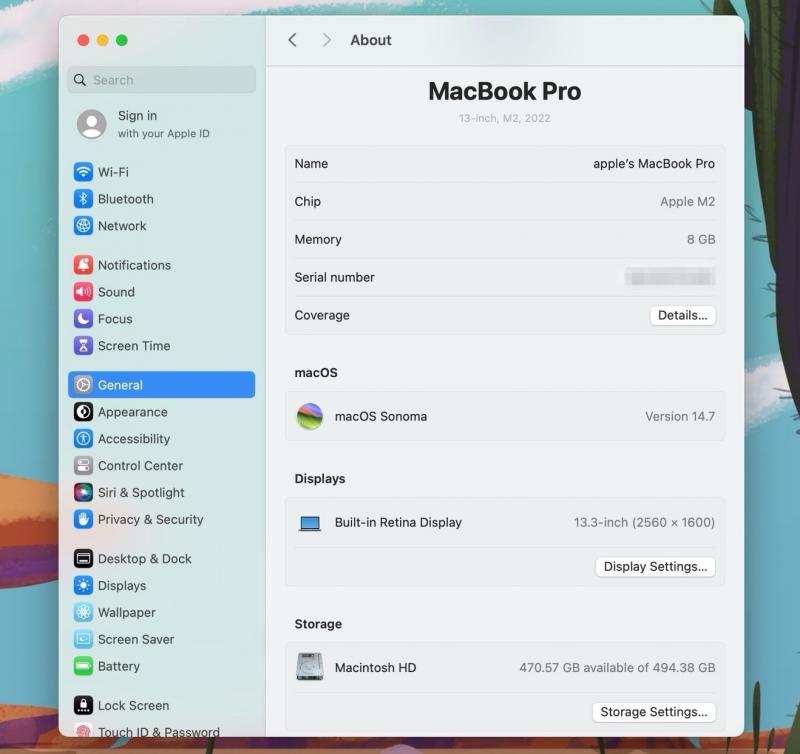Click the Apple M2 chip value
Viewport: 800px width, 754px height.
click(x=687, y=202)
